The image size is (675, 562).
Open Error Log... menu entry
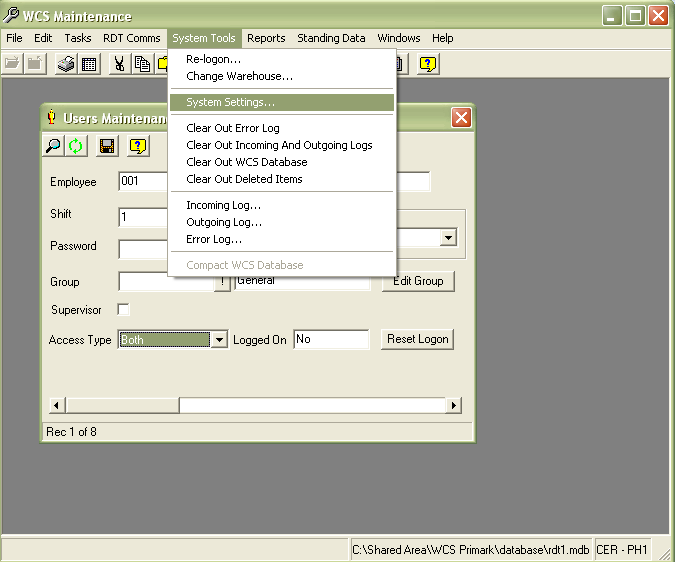pos(282,239)
